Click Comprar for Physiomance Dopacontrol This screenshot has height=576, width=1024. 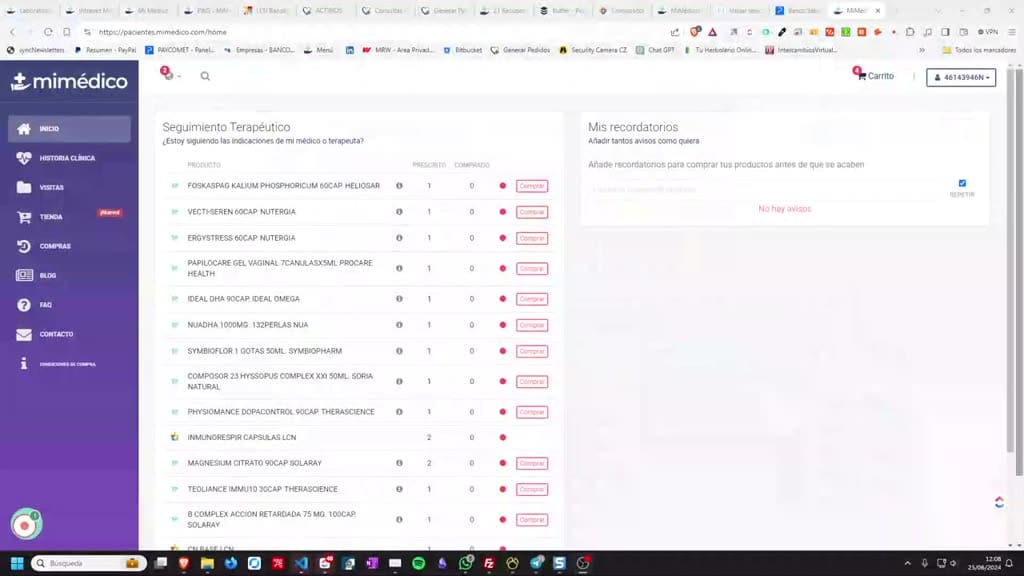532,412
